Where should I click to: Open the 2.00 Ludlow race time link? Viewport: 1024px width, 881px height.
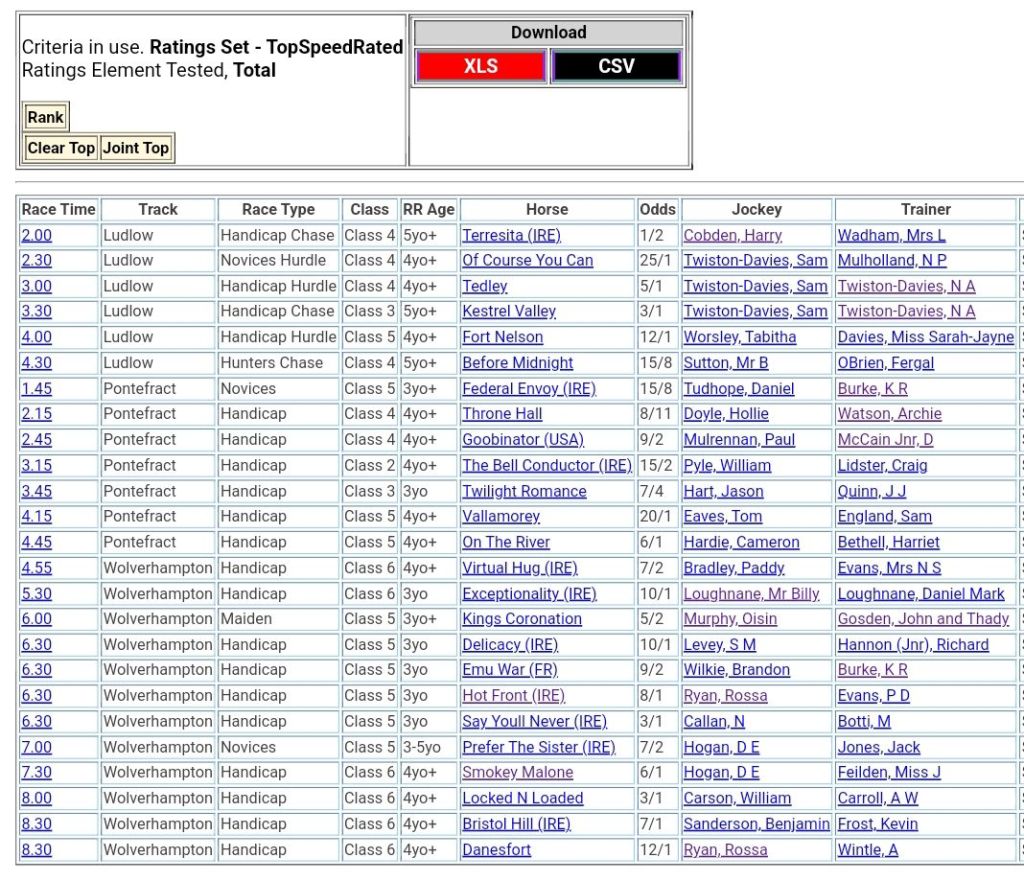tap(37, 235)
